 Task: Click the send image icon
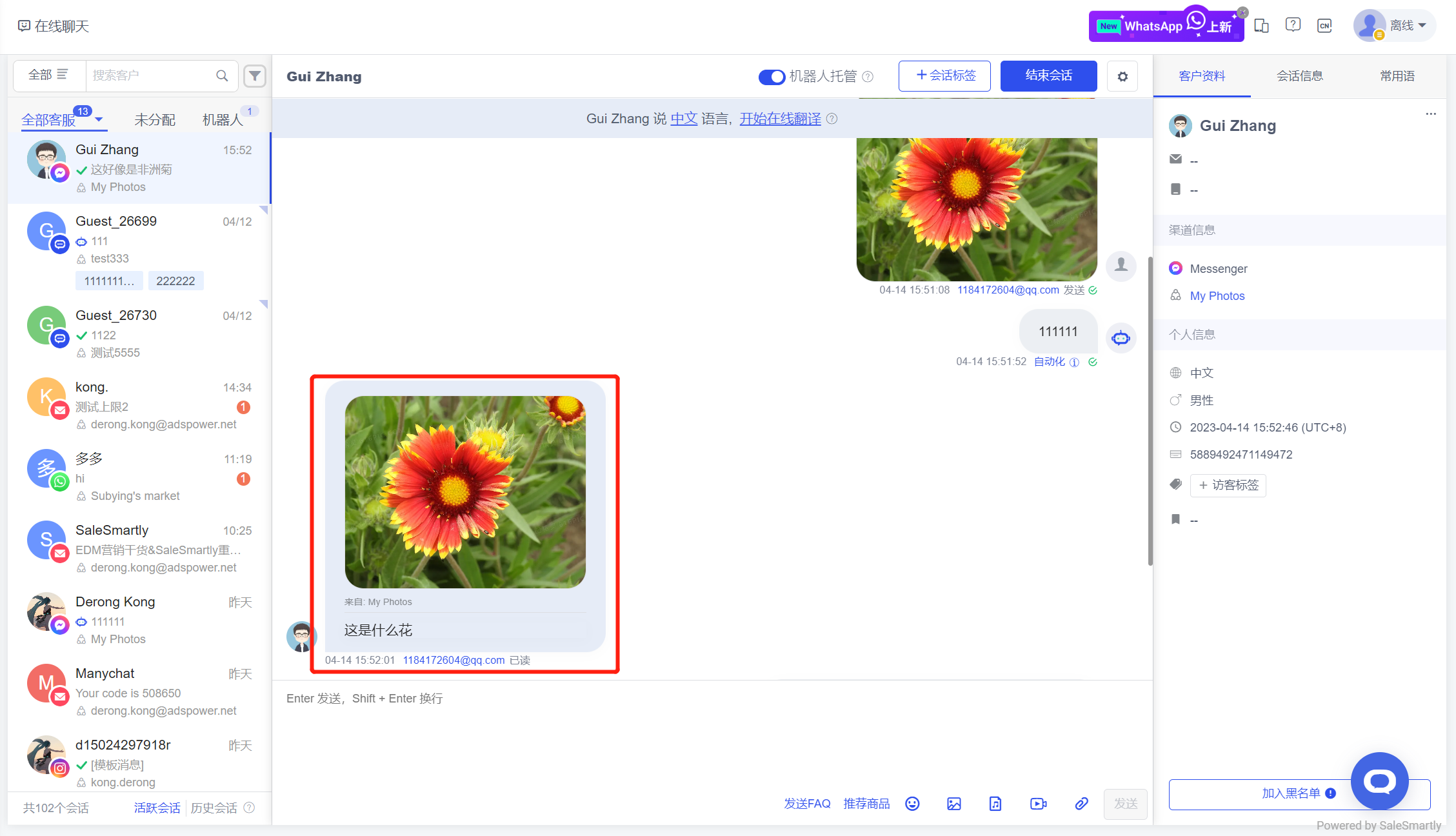coord(954,804)
